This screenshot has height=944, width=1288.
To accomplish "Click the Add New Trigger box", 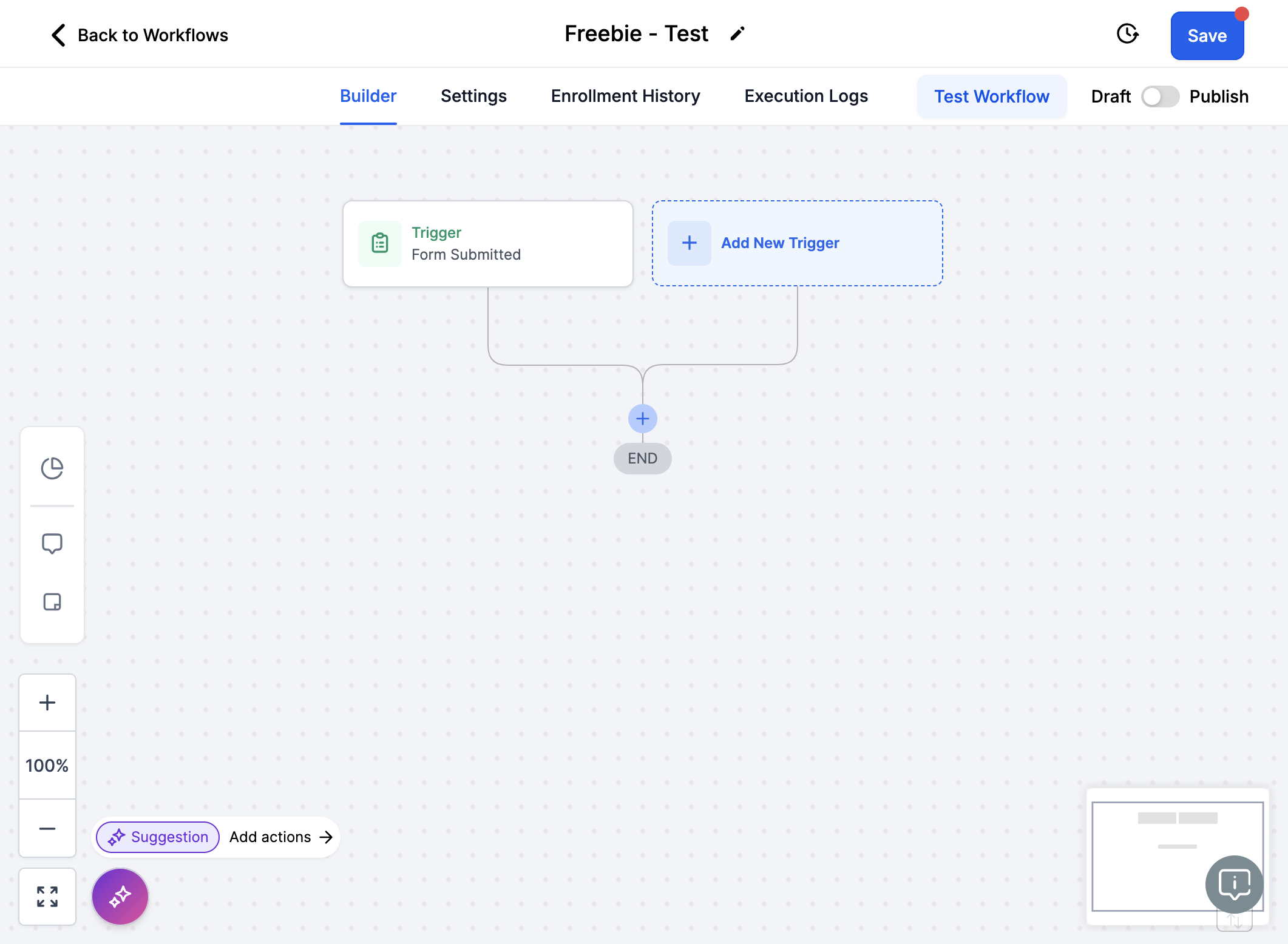I will coord(798,243).
